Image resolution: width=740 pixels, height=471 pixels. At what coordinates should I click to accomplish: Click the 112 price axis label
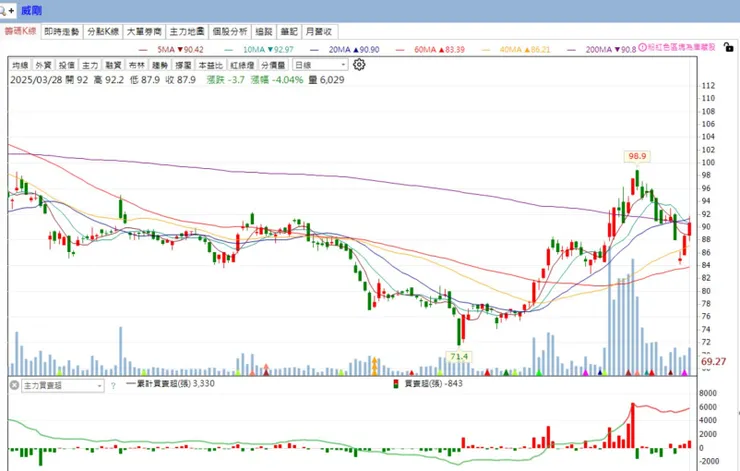(x=708, y=85)
